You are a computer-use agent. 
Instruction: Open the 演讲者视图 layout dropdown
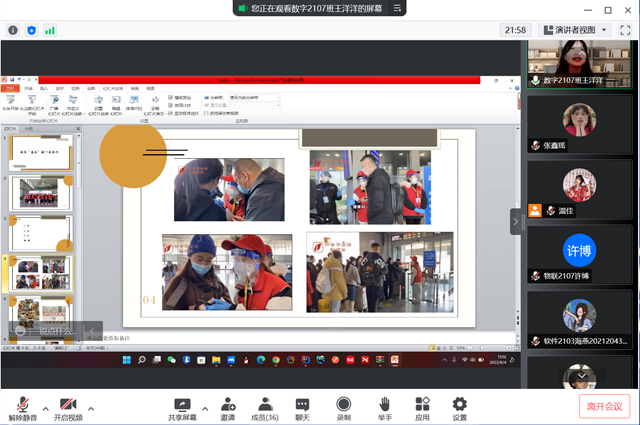(576, 30)
